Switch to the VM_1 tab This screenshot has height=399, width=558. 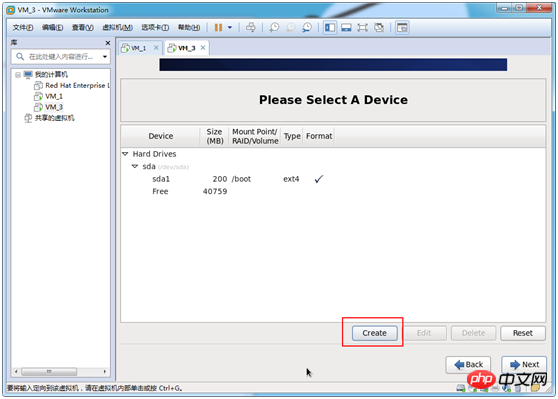click(x=138, y=48)
